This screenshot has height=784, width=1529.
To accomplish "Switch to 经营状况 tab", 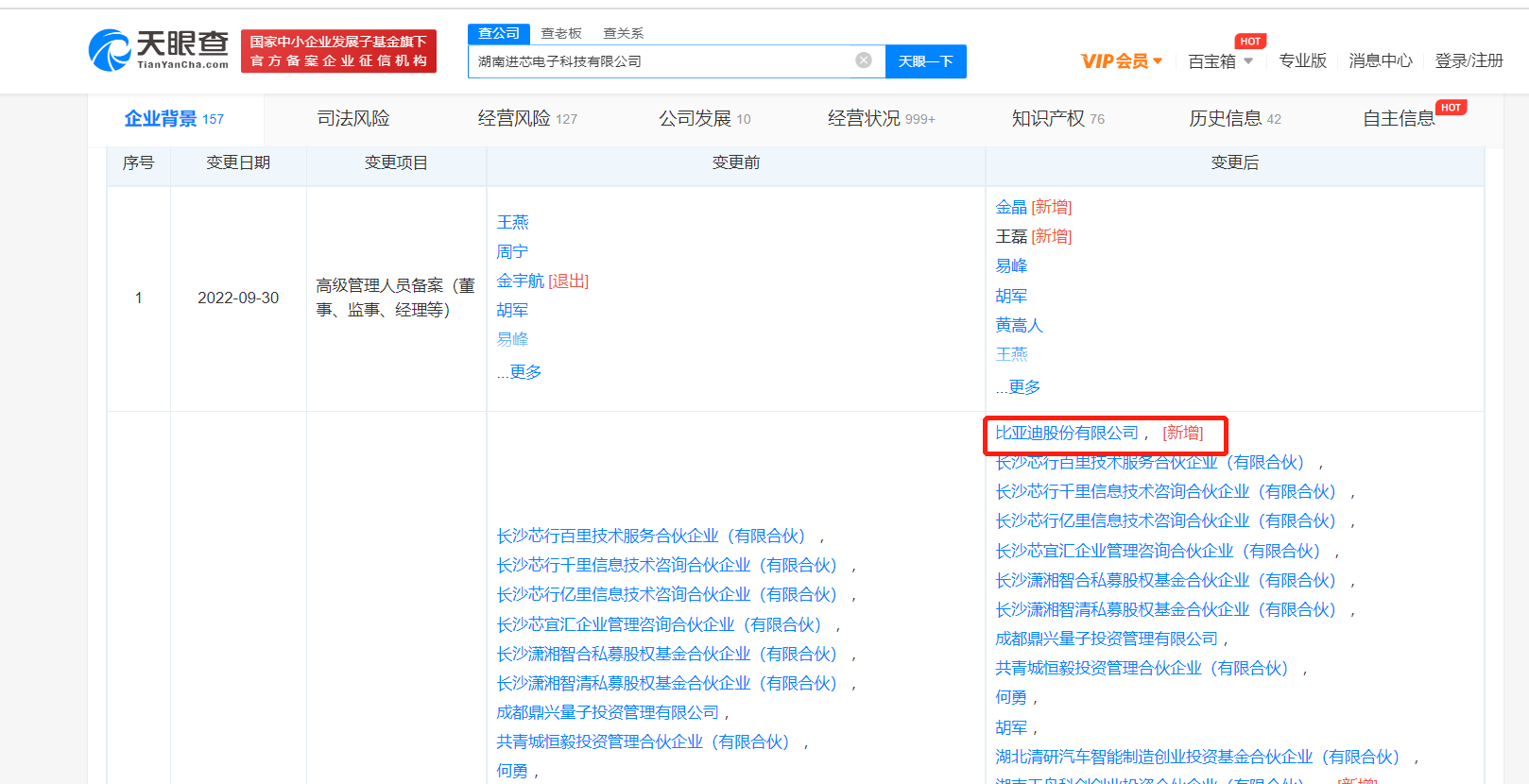I will click(881, 118).
